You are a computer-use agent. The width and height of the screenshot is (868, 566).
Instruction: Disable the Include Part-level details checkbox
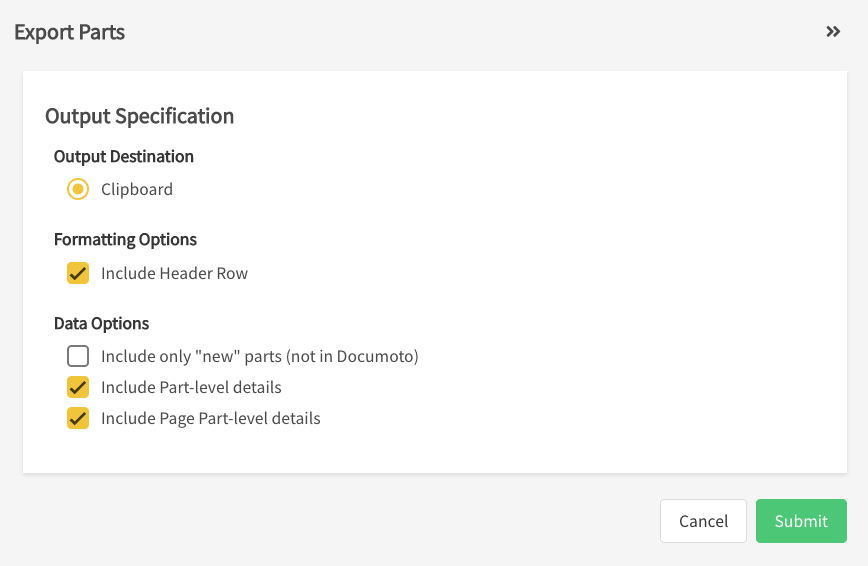tap(78, 387)
